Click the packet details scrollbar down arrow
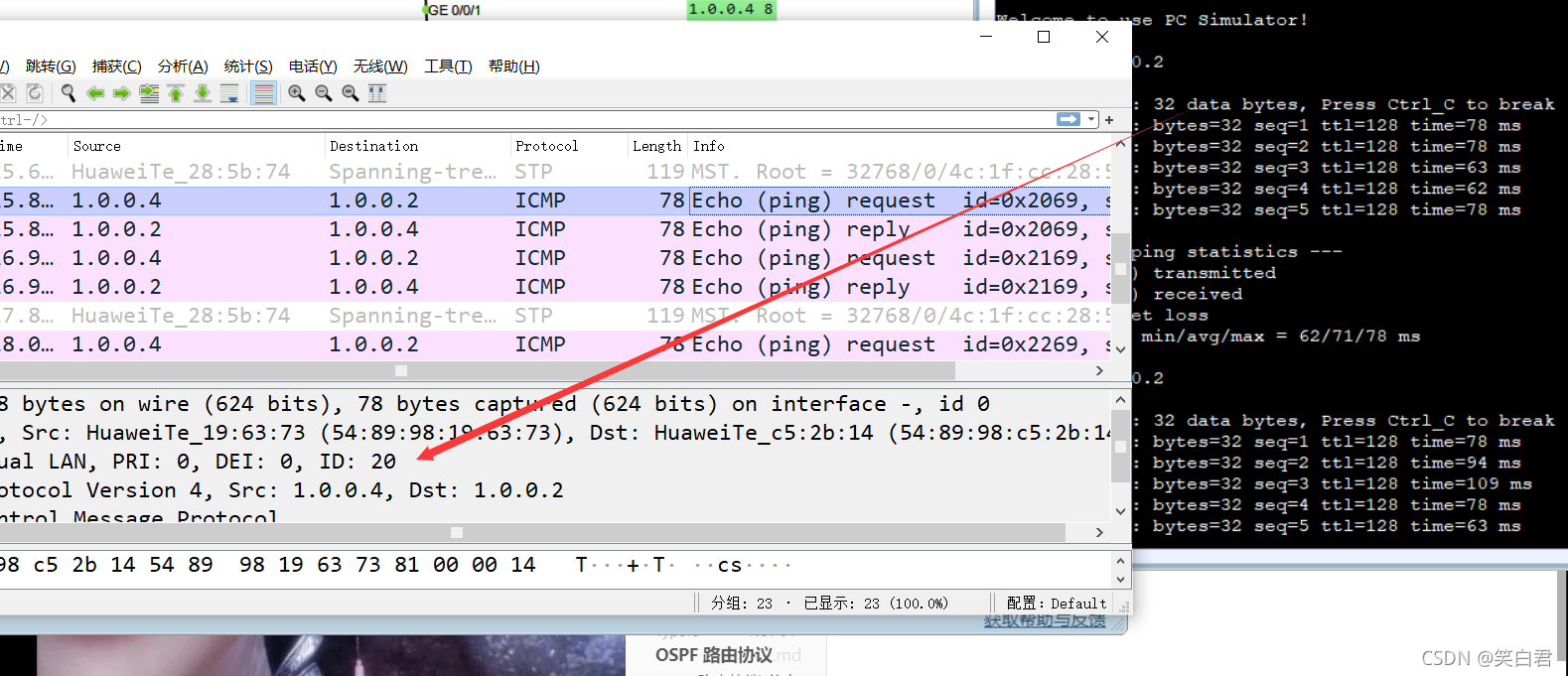The height and width of the screenshot is (676, 1568). (1120, 512)
